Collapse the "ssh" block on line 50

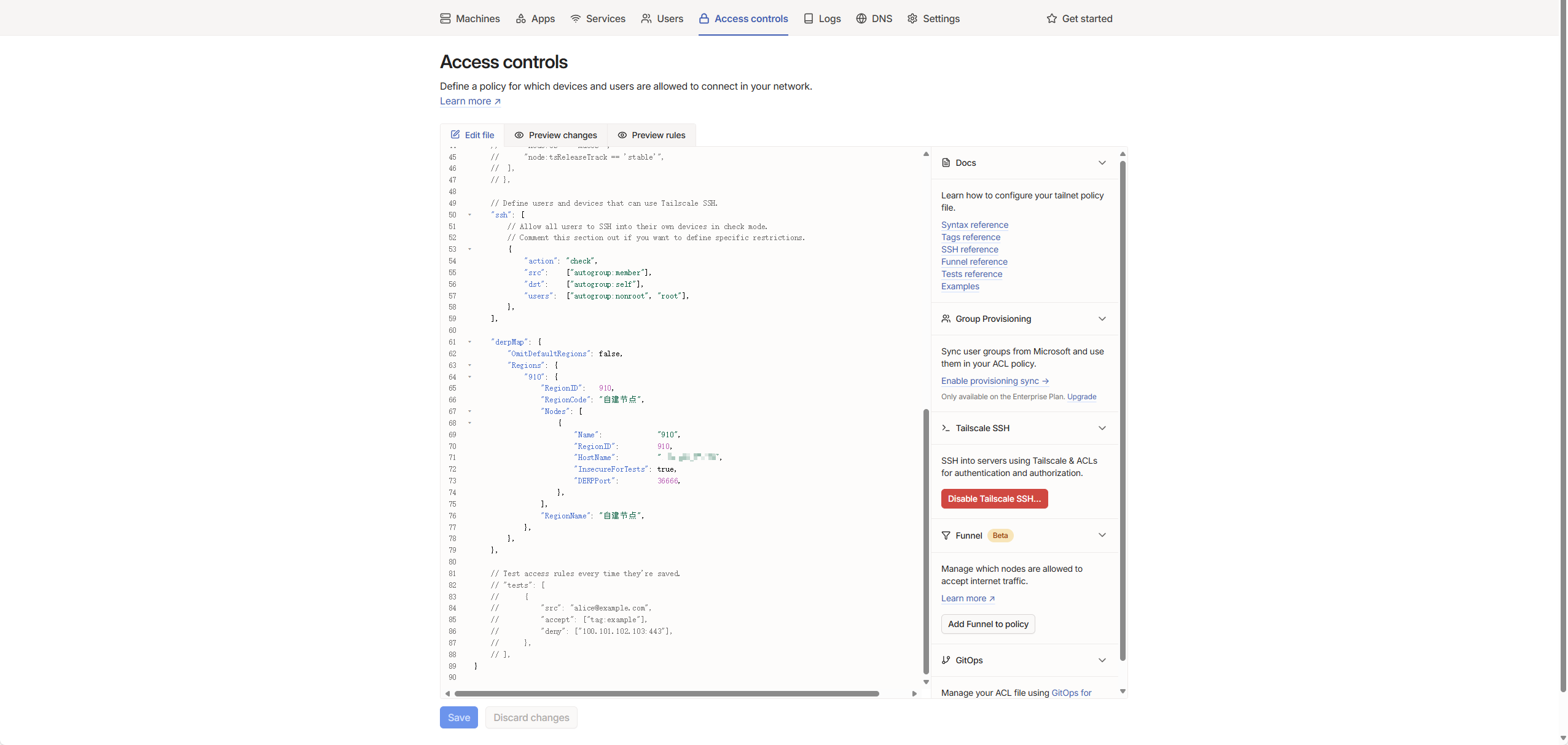(x=470, y=215)
